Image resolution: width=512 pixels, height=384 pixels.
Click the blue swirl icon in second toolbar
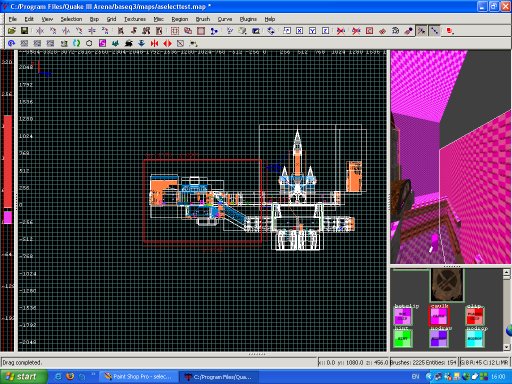coord(12,43)
